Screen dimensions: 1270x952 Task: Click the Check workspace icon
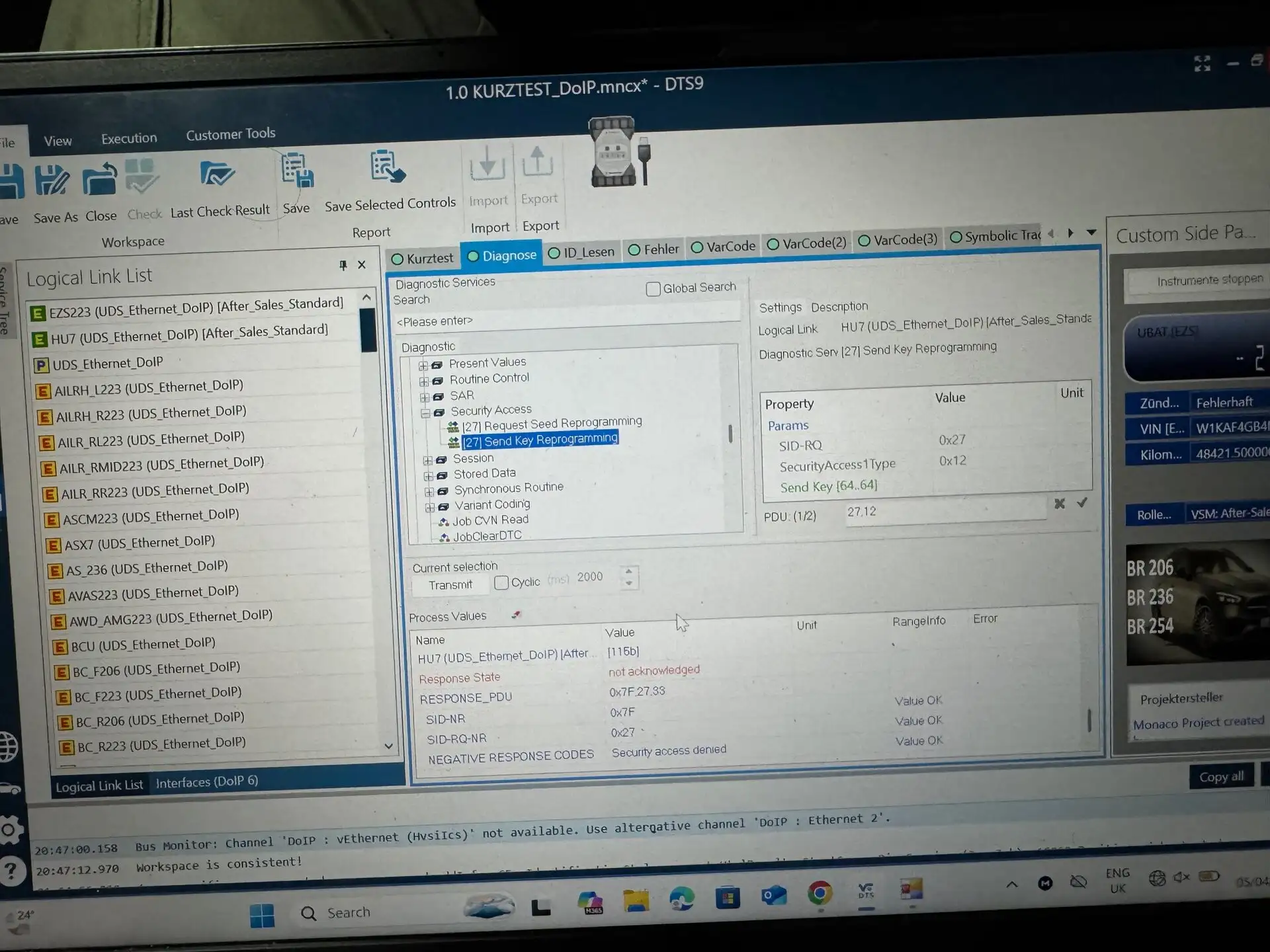[x=142, y=175]
